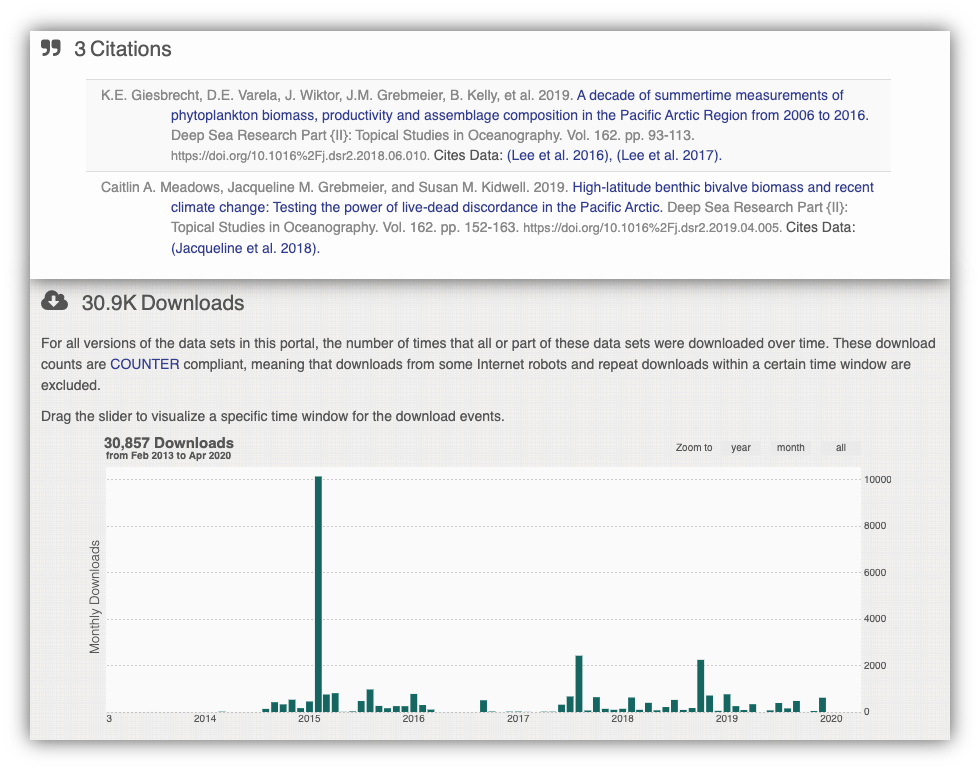Viewport: 980px width, 770px height.
Task: Click the 2017 peak bar near 2400 downloads
Action: pyautogui.click(x=579, y=684)
